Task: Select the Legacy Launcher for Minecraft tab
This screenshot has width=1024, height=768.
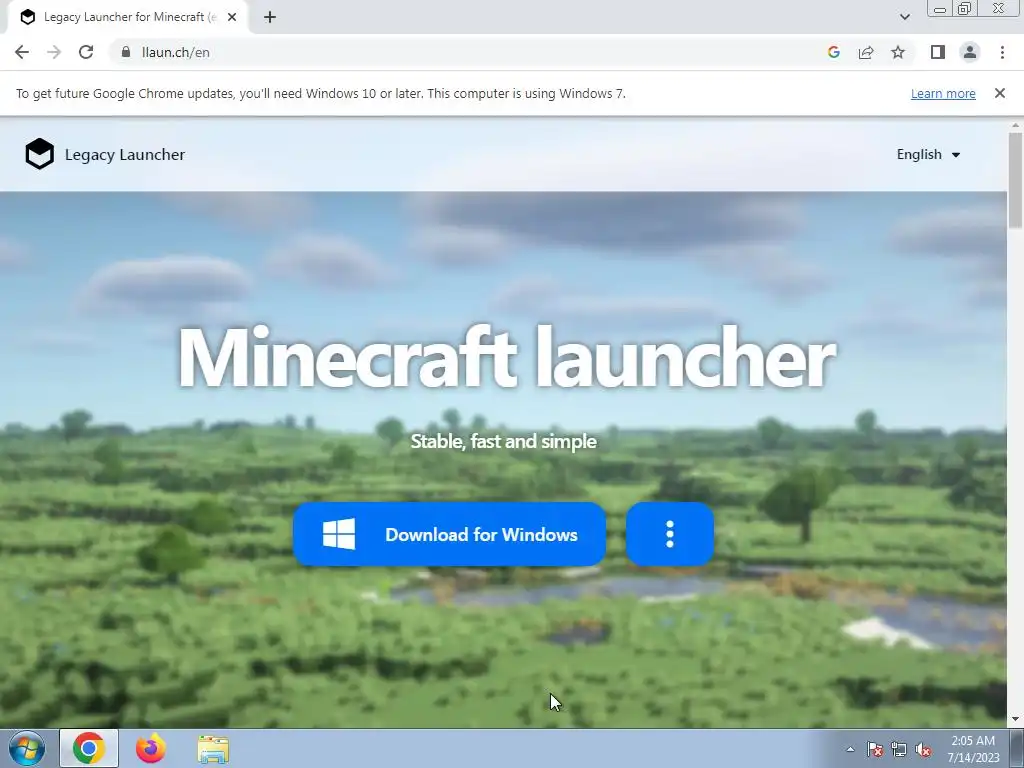Action: point(128,18)
